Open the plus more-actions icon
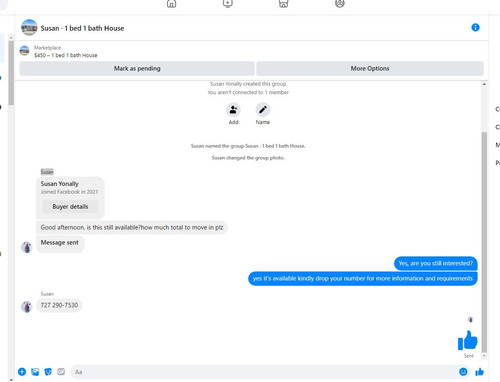The image size is (500, 382). coord(22,372)
